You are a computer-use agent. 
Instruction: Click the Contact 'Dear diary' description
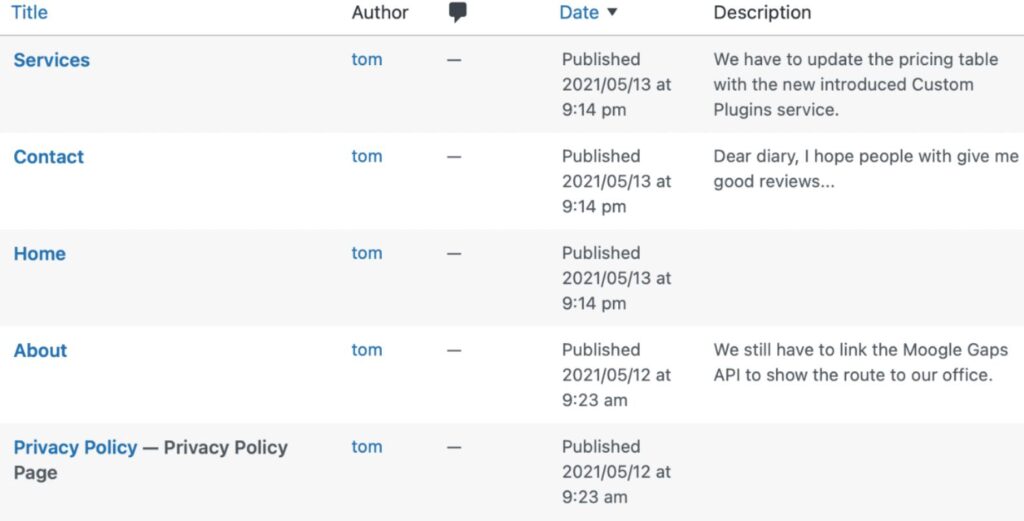865,169
